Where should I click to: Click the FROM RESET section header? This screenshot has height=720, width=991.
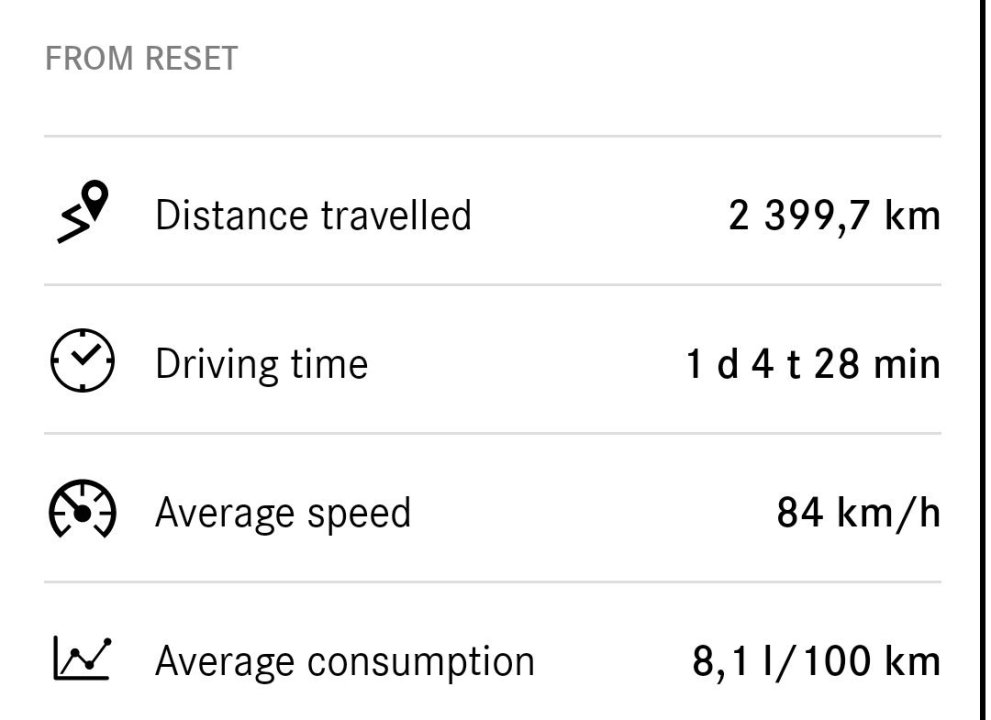(142, 58)
